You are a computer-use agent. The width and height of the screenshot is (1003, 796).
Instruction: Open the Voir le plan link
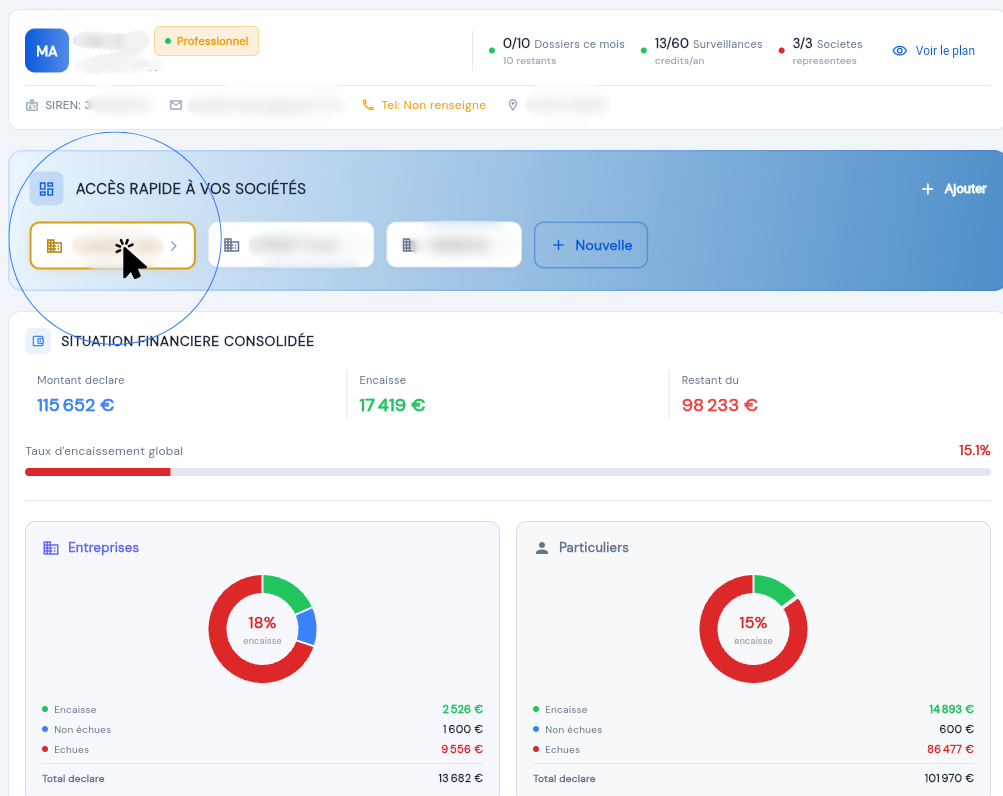pos(944,51)
